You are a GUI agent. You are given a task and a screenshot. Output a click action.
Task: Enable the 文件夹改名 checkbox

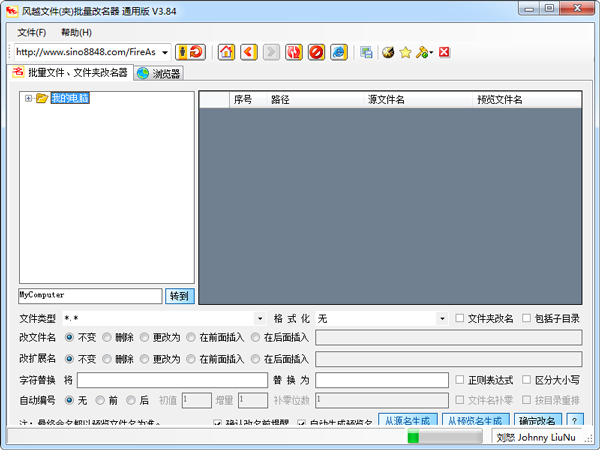point(460,318)
